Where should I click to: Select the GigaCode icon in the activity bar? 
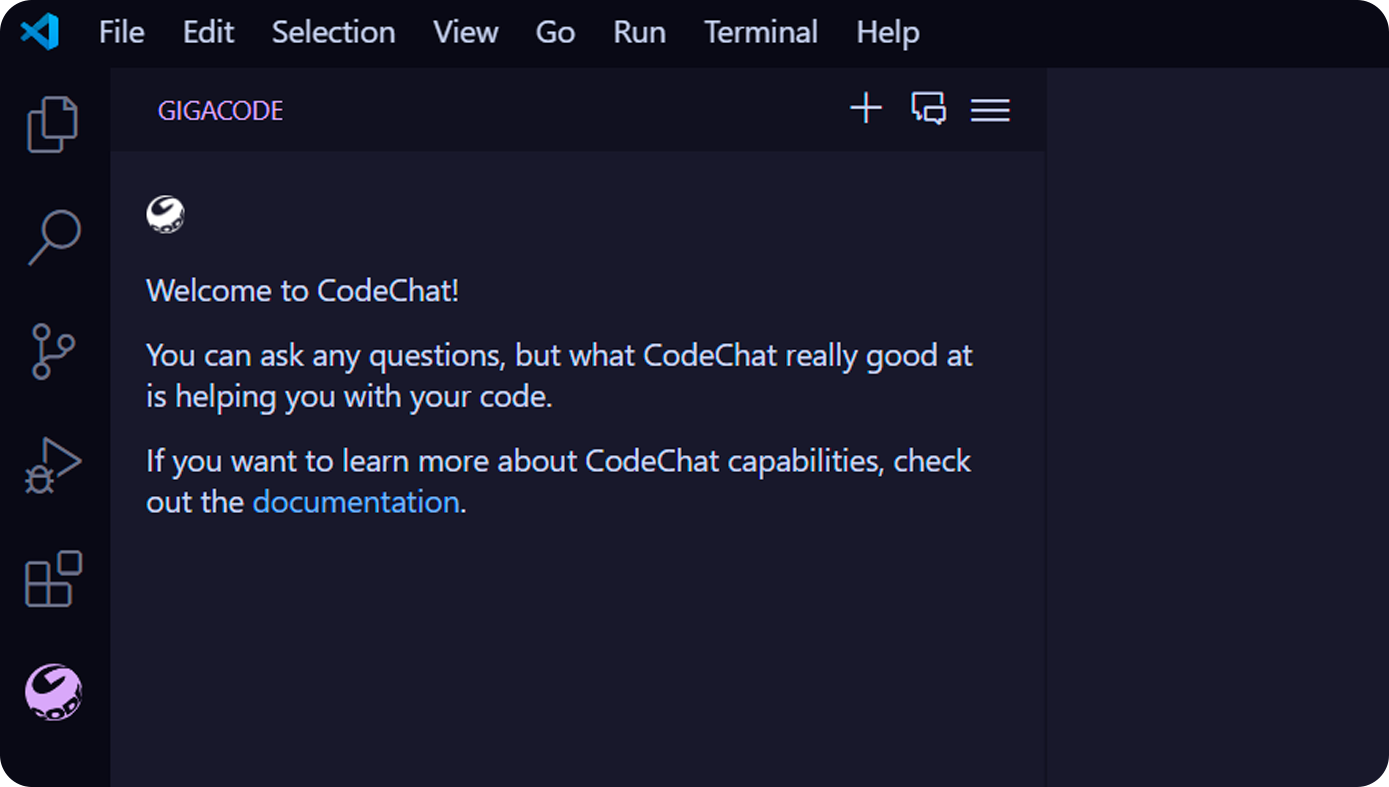tap(53, 692)
